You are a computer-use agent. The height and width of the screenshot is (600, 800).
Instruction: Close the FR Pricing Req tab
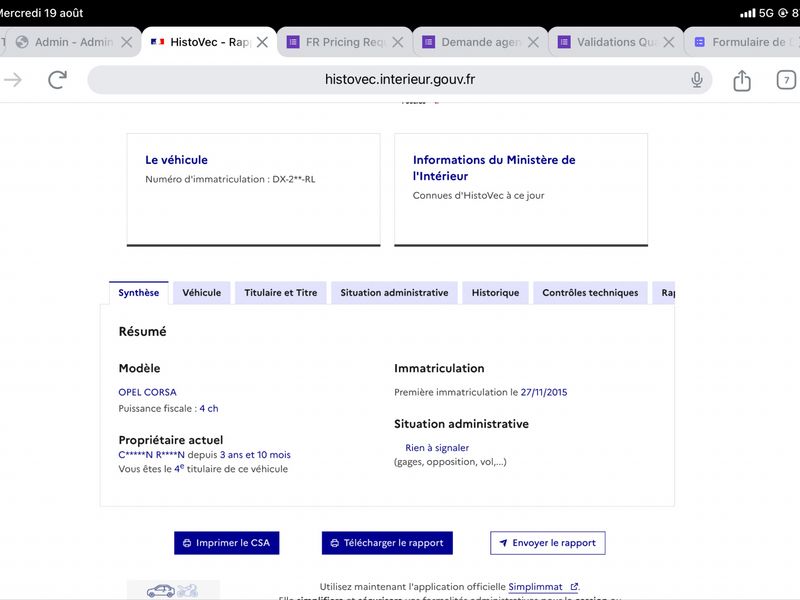point(397,42)
